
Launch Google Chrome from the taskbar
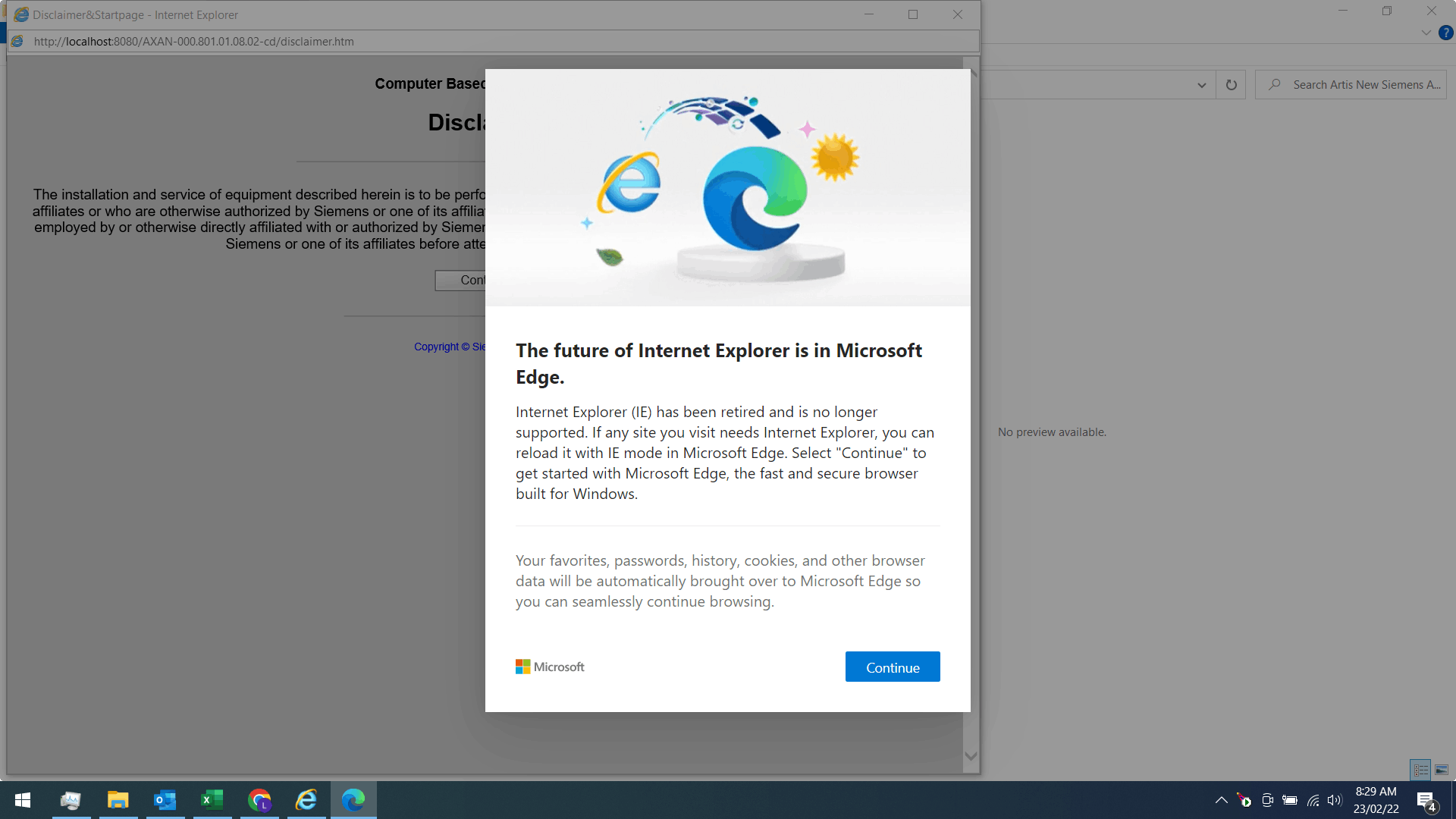pyautogui.click(x=259, y=799)
